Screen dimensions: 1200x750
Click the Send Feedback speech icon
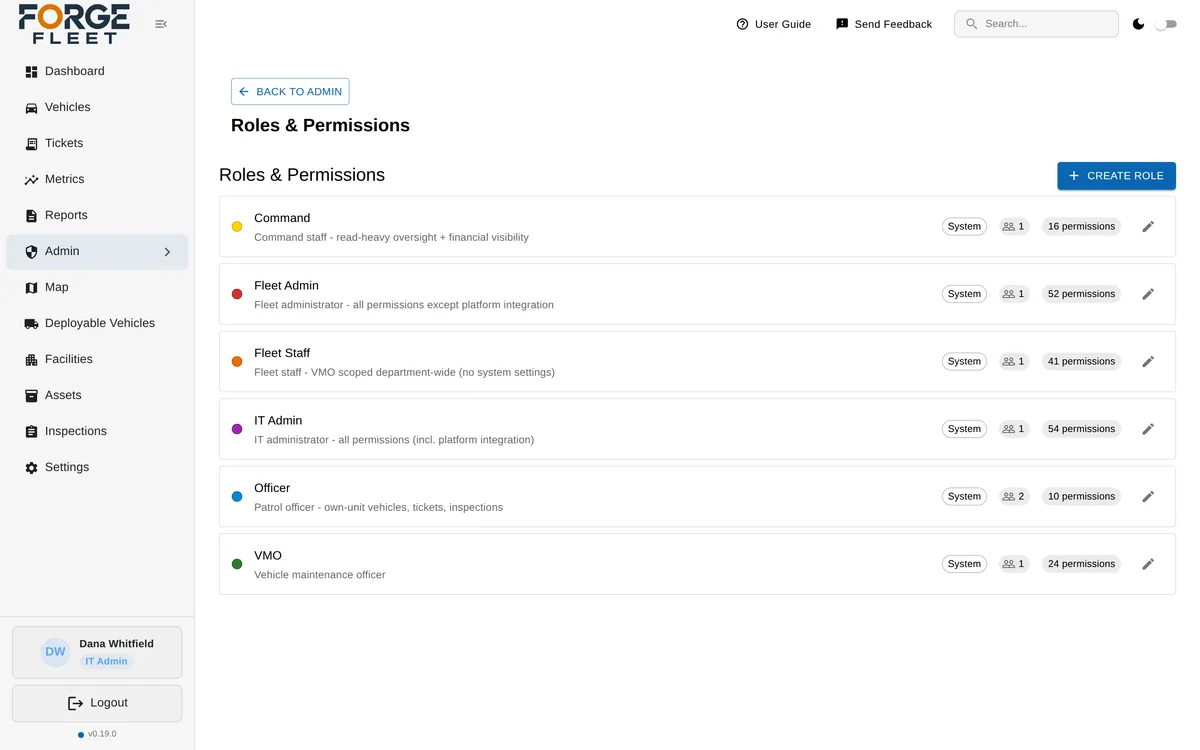coord(842,24)
